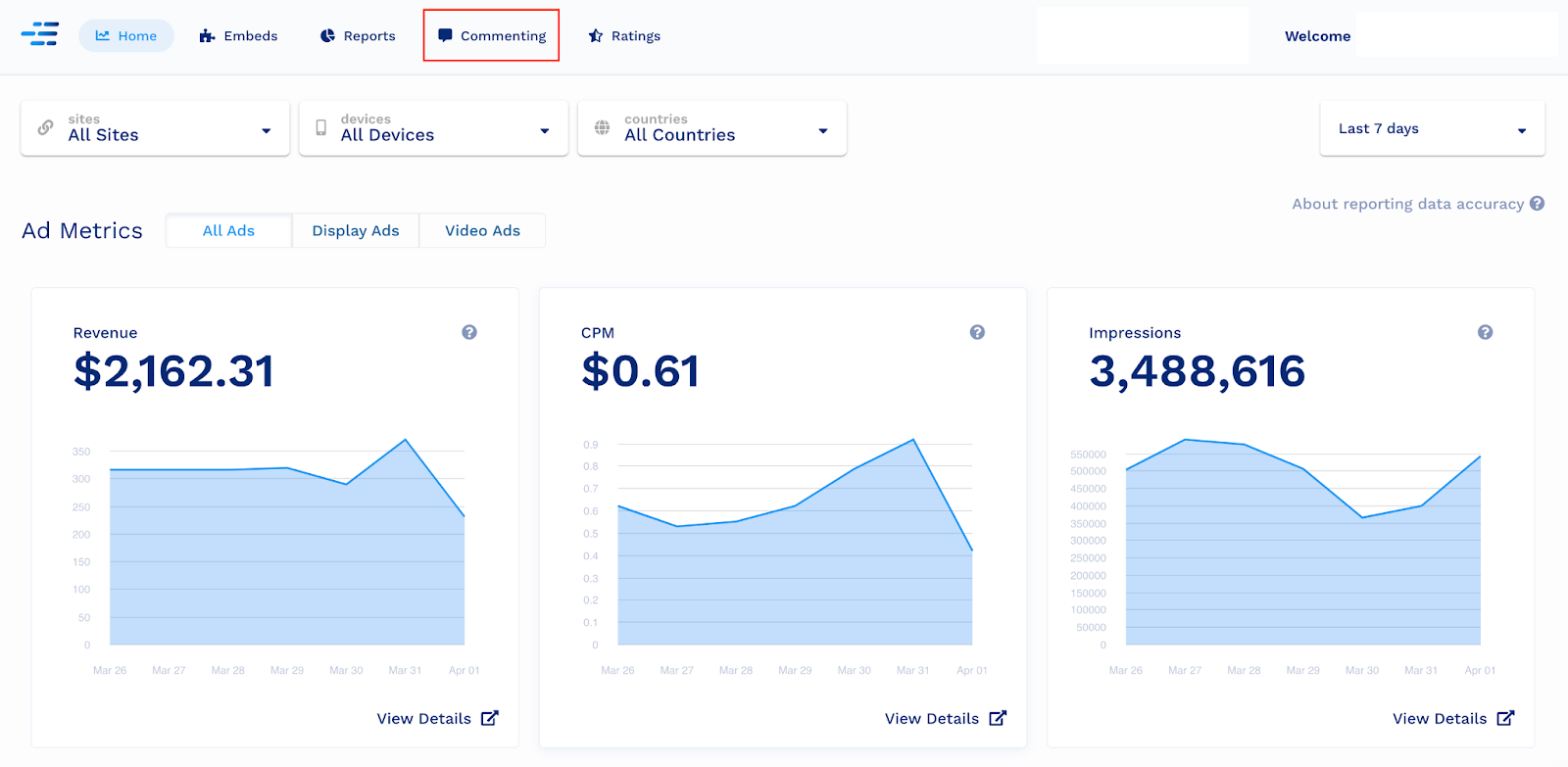Click the Last 7 days dropdown arrow

pos(1521,130)
